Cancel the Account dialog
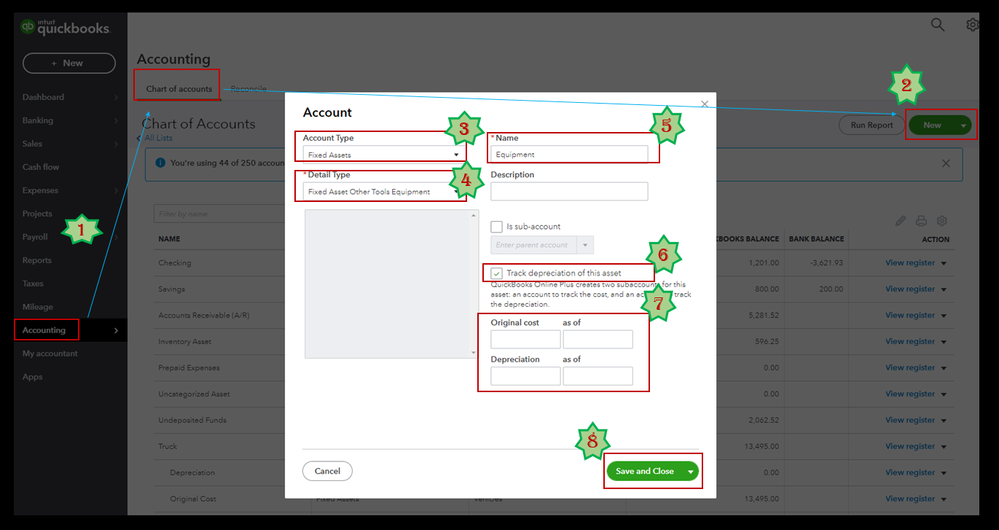This screenshot has width=999, height=530. click(x=327, y=471)
